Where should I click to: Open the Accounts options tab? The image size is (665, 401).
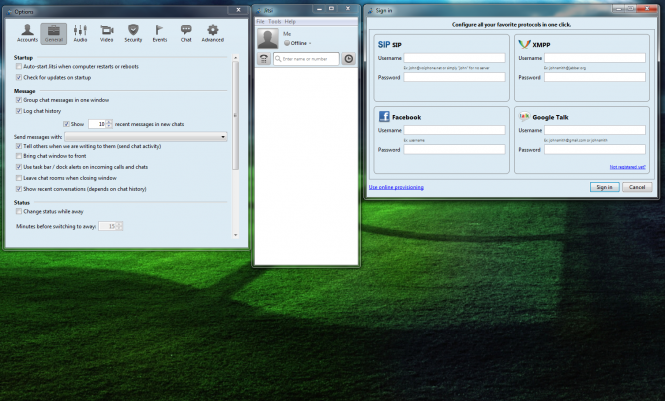tap(27, 33)
